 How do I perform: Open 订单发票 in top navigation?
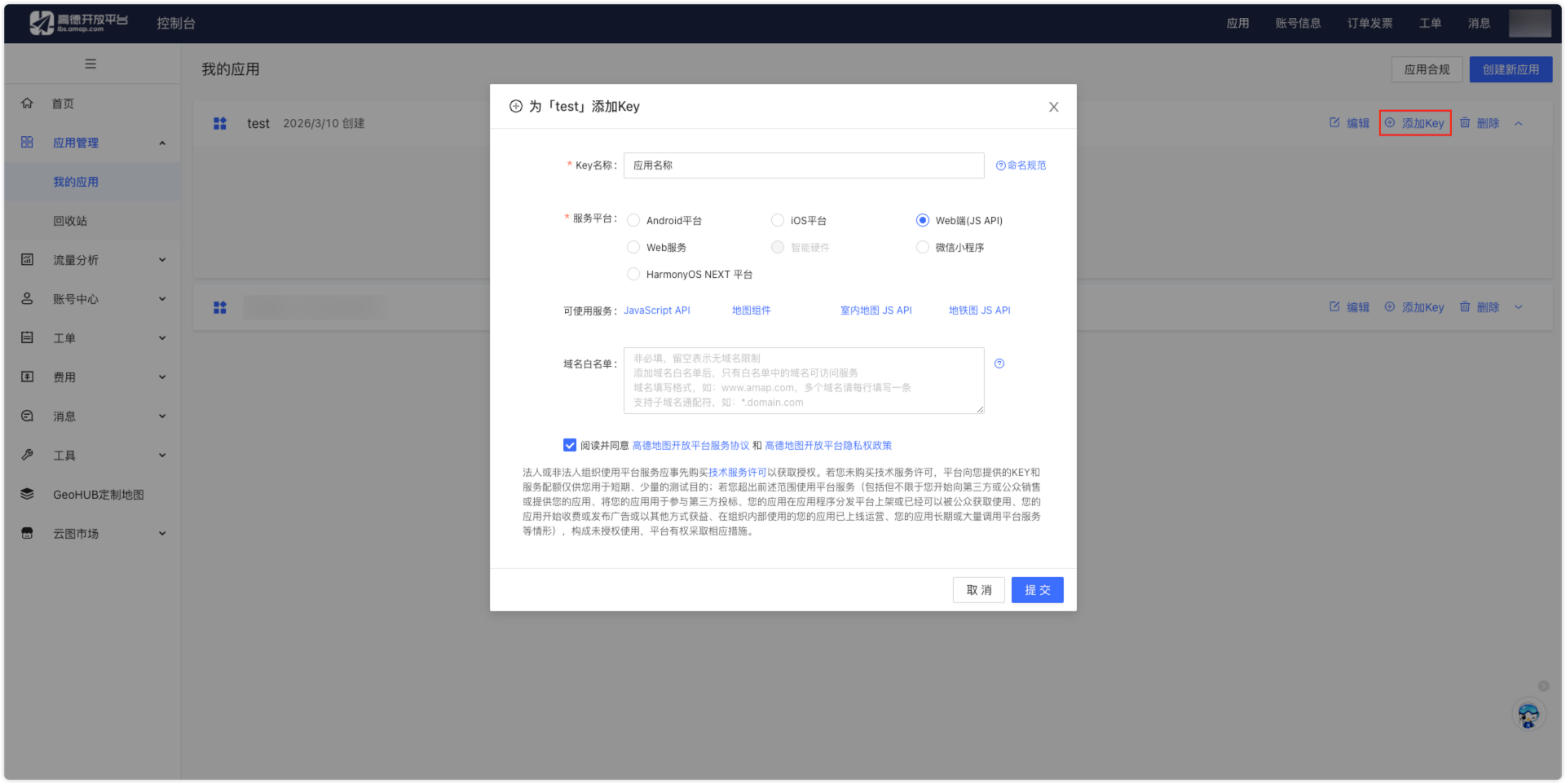[x=1370, y=23]
